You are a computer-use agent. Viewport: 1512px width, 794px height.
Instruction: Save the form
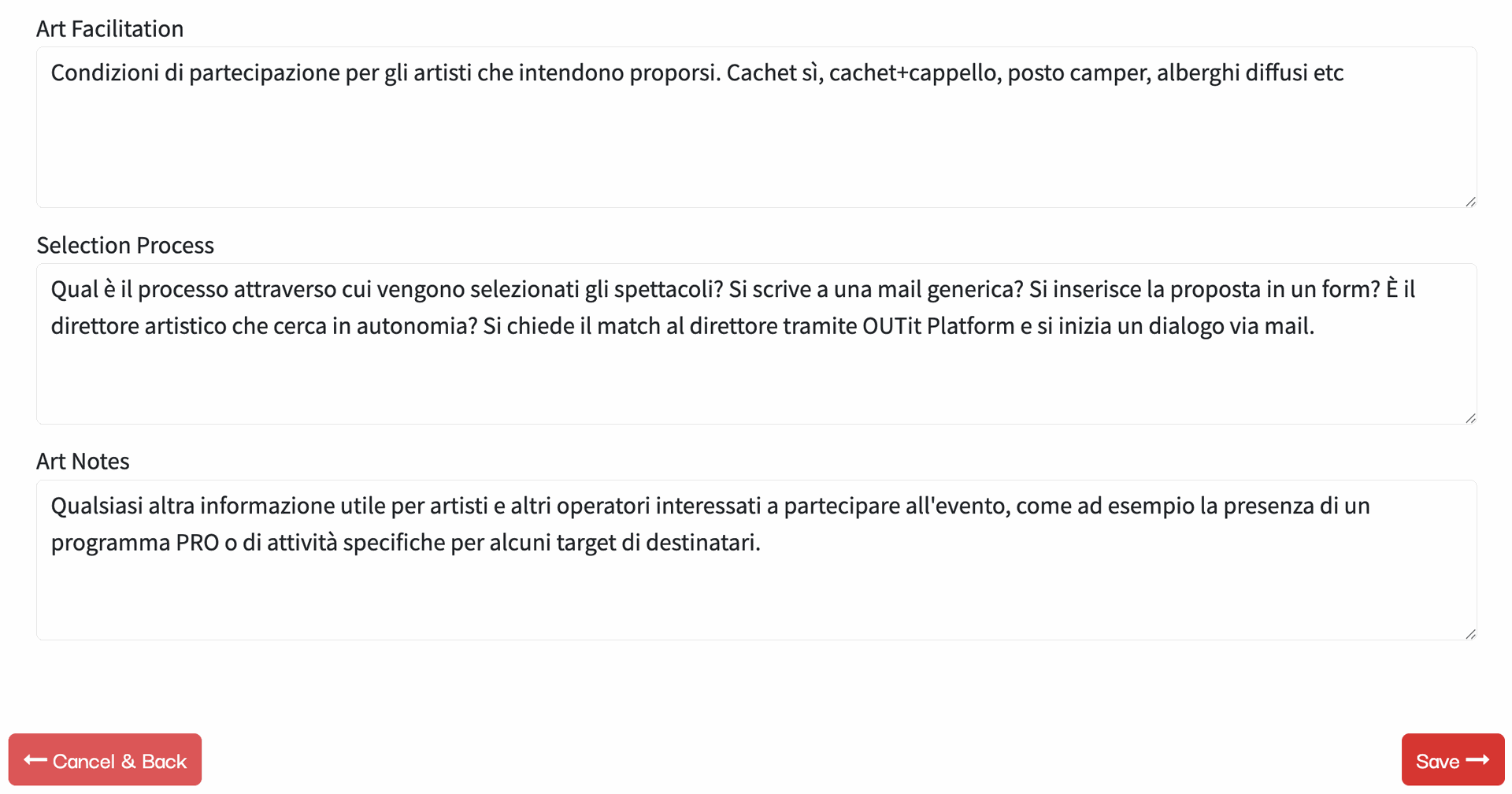(x=1452, y=760)
